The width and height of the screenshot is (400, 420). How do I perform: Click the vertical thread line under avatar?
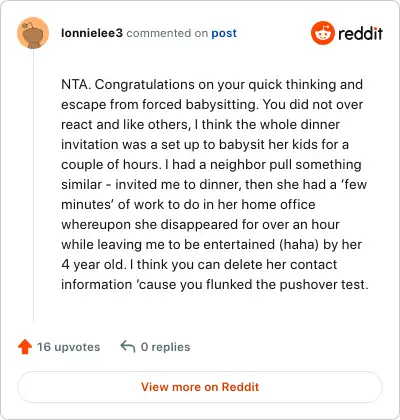(x=33, y=186)
